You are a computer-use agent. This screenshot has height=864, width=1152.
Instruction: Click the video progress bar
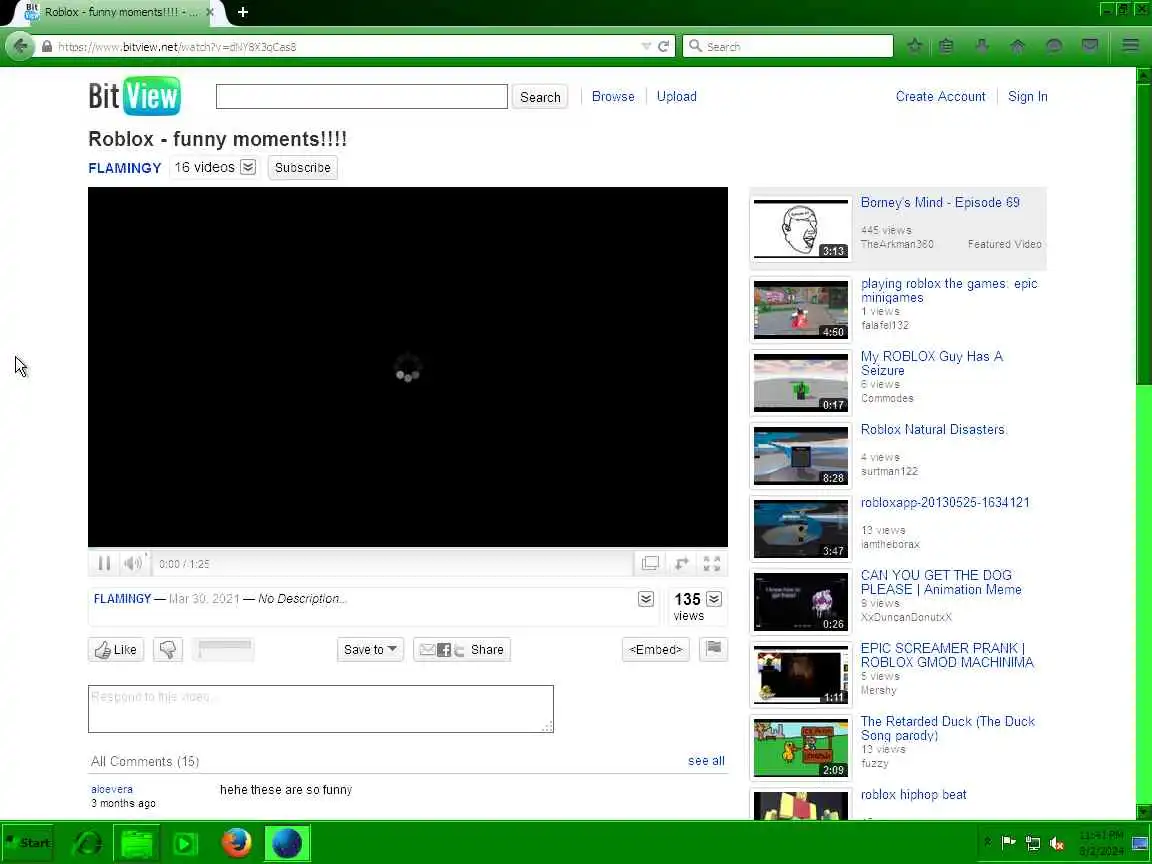coord(408,550)
